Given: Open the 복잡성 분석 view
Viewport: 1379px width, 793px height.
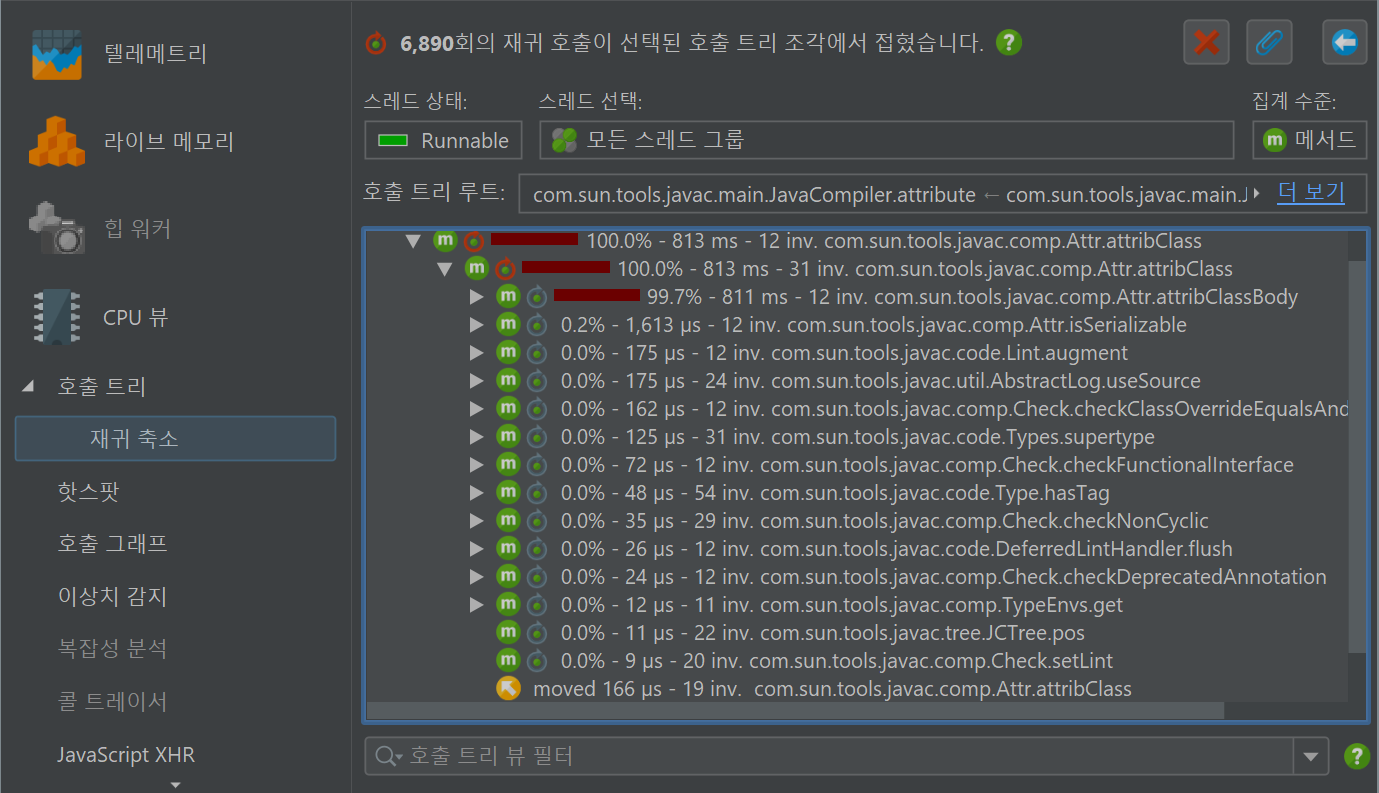Looking at the screenshot, I should [112, 649].
